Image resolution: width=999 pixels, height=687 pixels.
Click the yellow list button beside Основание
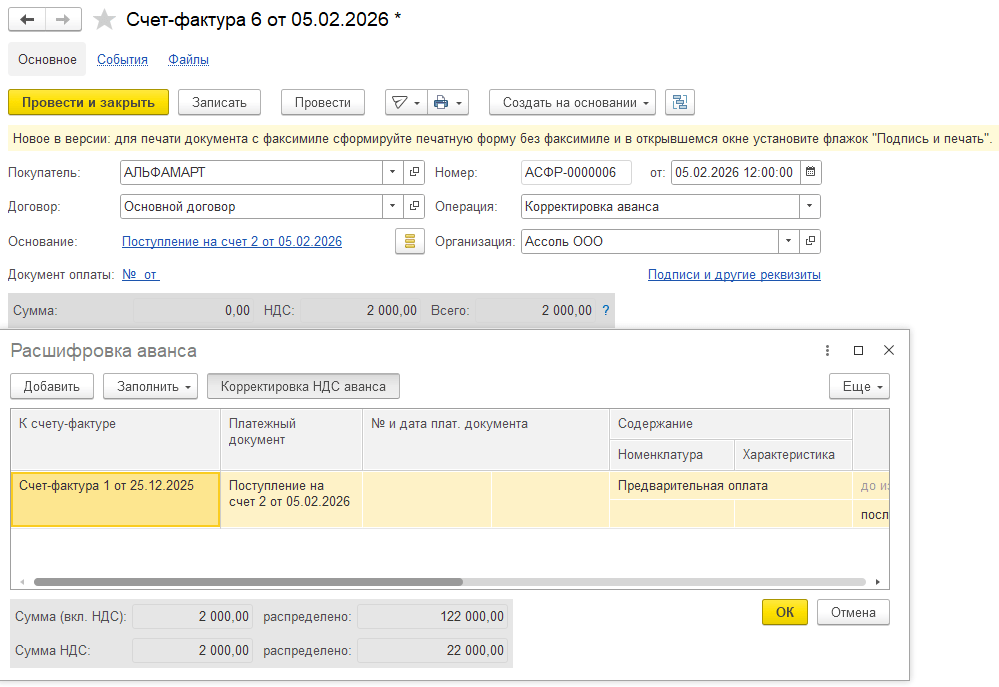pyautogui.click(x=409, y=241)
